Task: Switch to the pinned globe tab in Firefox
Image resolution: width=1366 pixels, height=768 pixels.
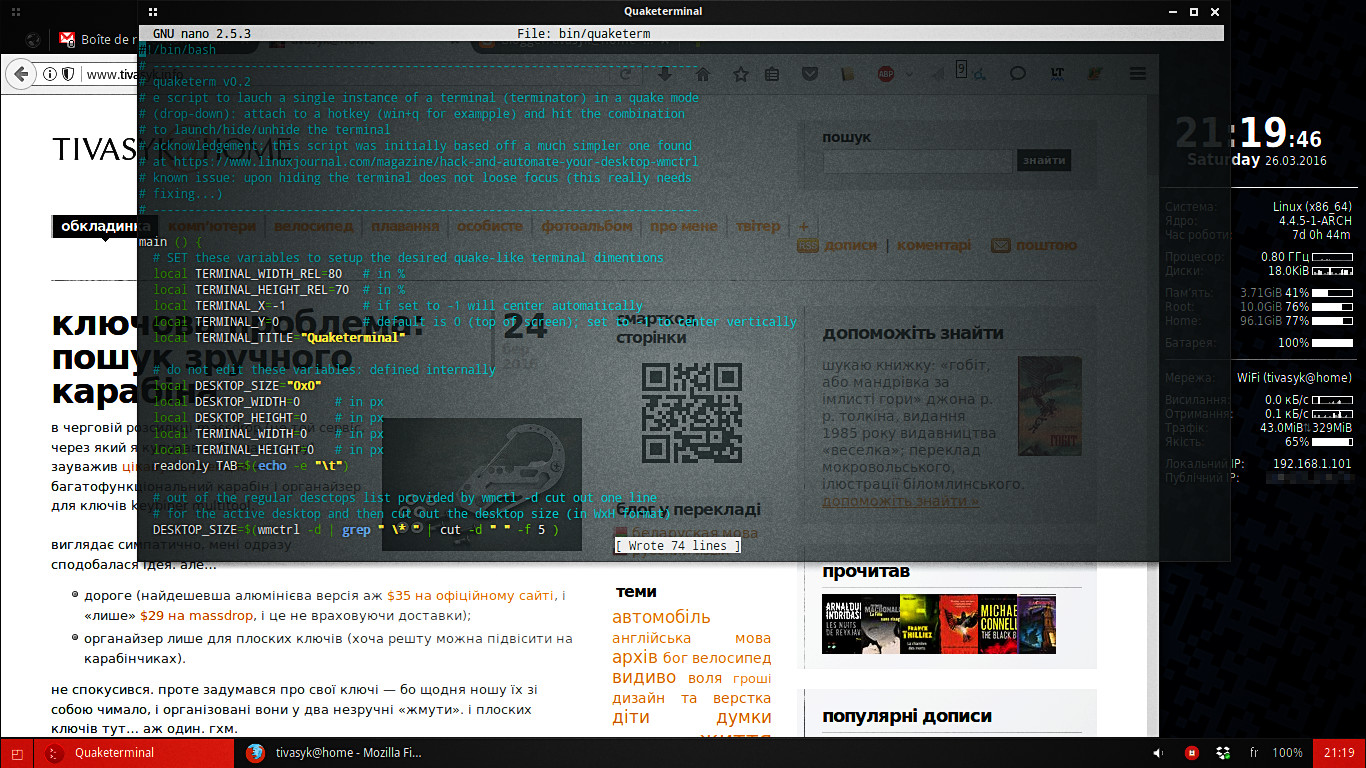Action: click(33, 40)
